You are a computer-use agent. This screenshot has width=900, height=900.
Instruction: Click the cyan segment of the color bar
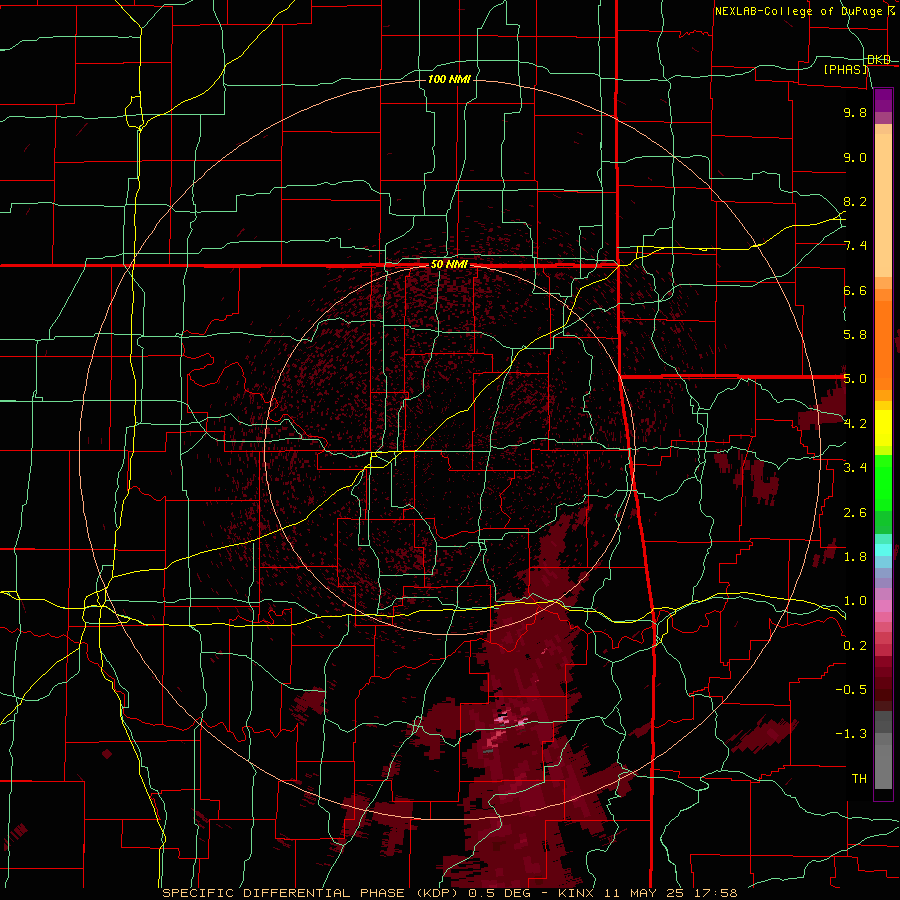[883, 550]
